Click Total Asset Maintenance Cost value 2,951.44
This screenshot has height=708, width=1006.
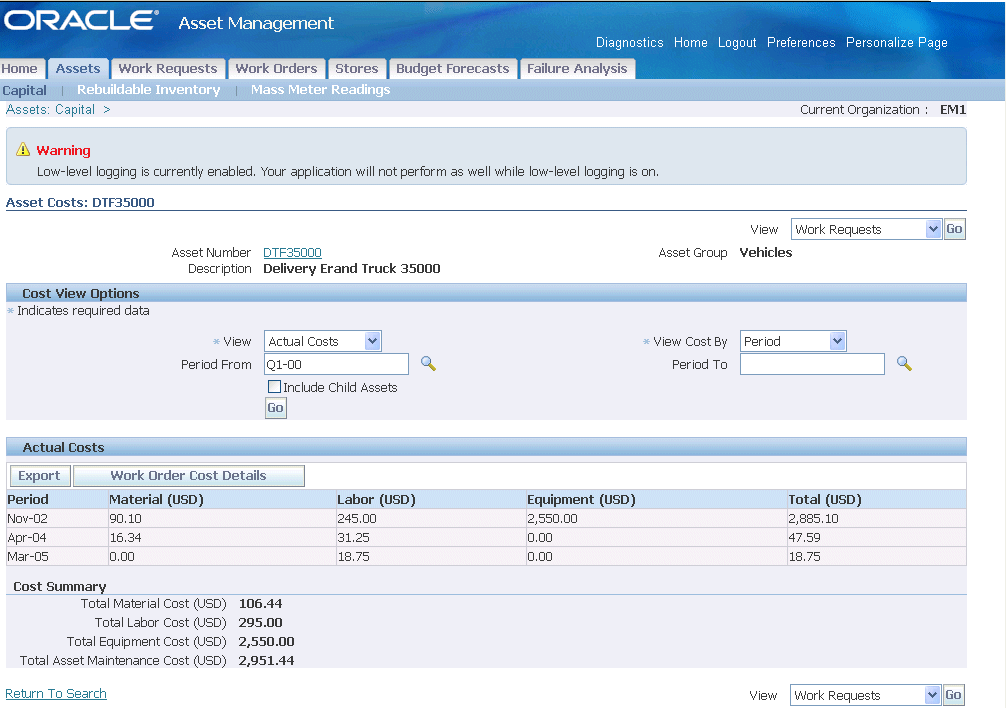click(266, 661)
